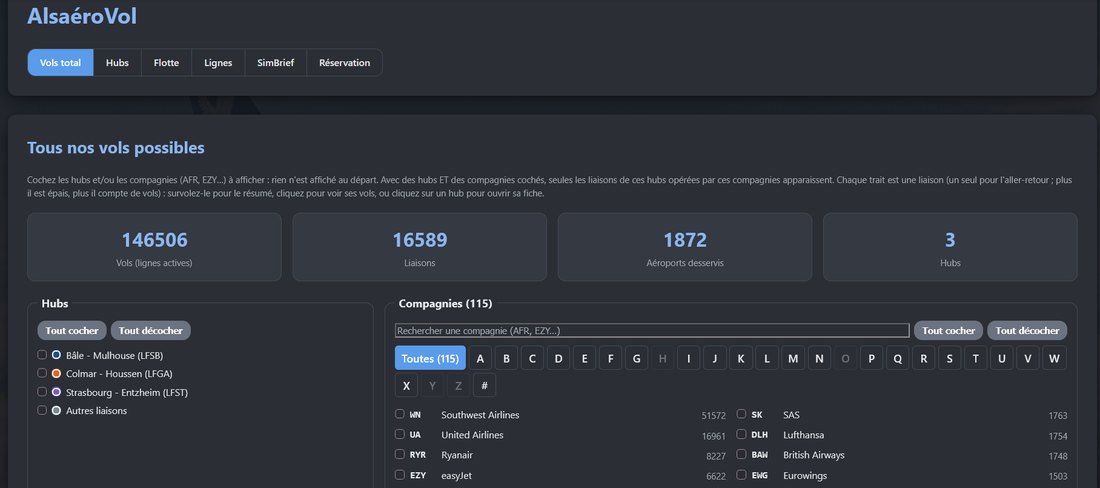Filter companies by letter E
Image resolution: width=1100 pixels, height=488 pixels.
point(584,358)
